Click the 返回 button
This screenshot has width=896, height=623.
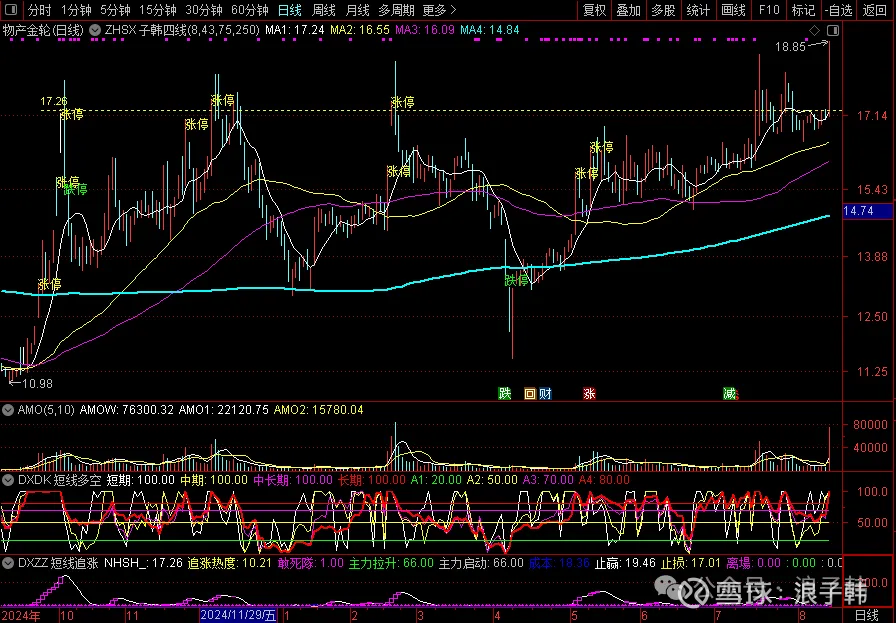875,10
